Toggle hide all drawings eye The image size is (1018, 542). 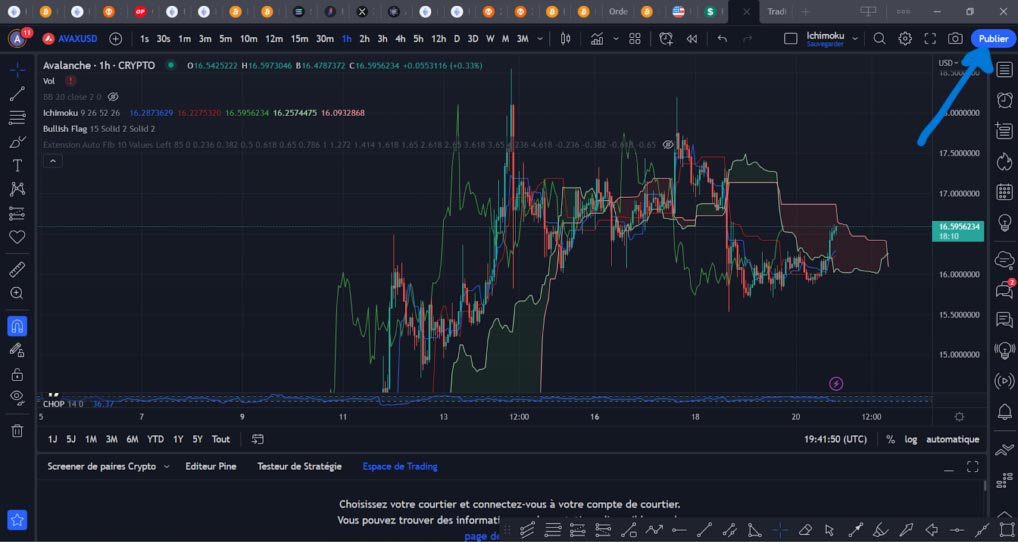(x=17, y=397)
